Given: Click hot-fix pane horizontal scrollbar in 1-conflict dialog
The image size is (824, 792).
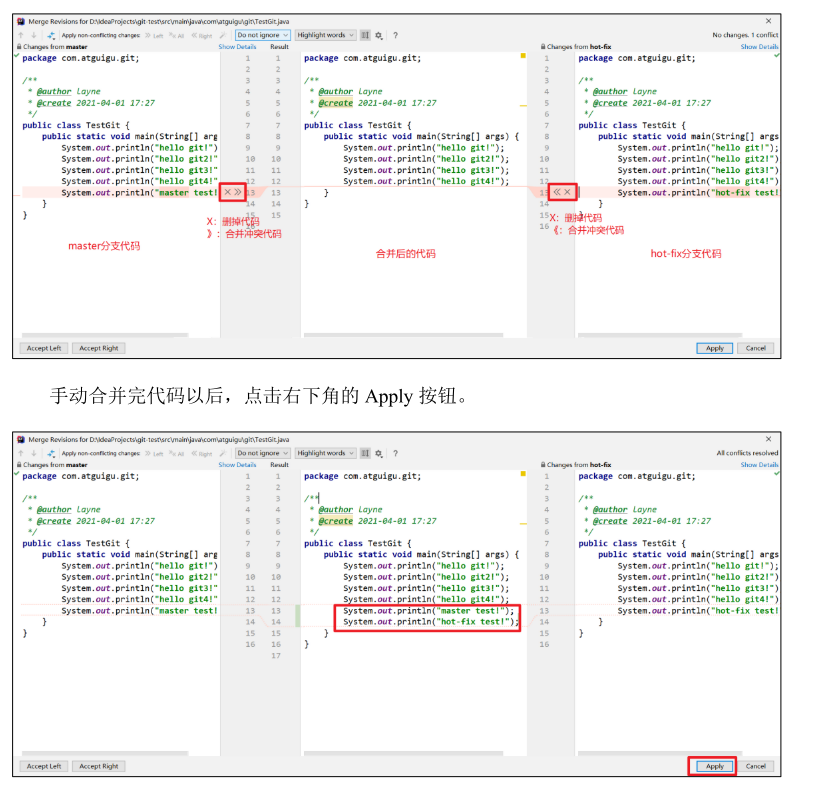Looking at the screenshot, I should pyautogui.click(x=660, y=335).
